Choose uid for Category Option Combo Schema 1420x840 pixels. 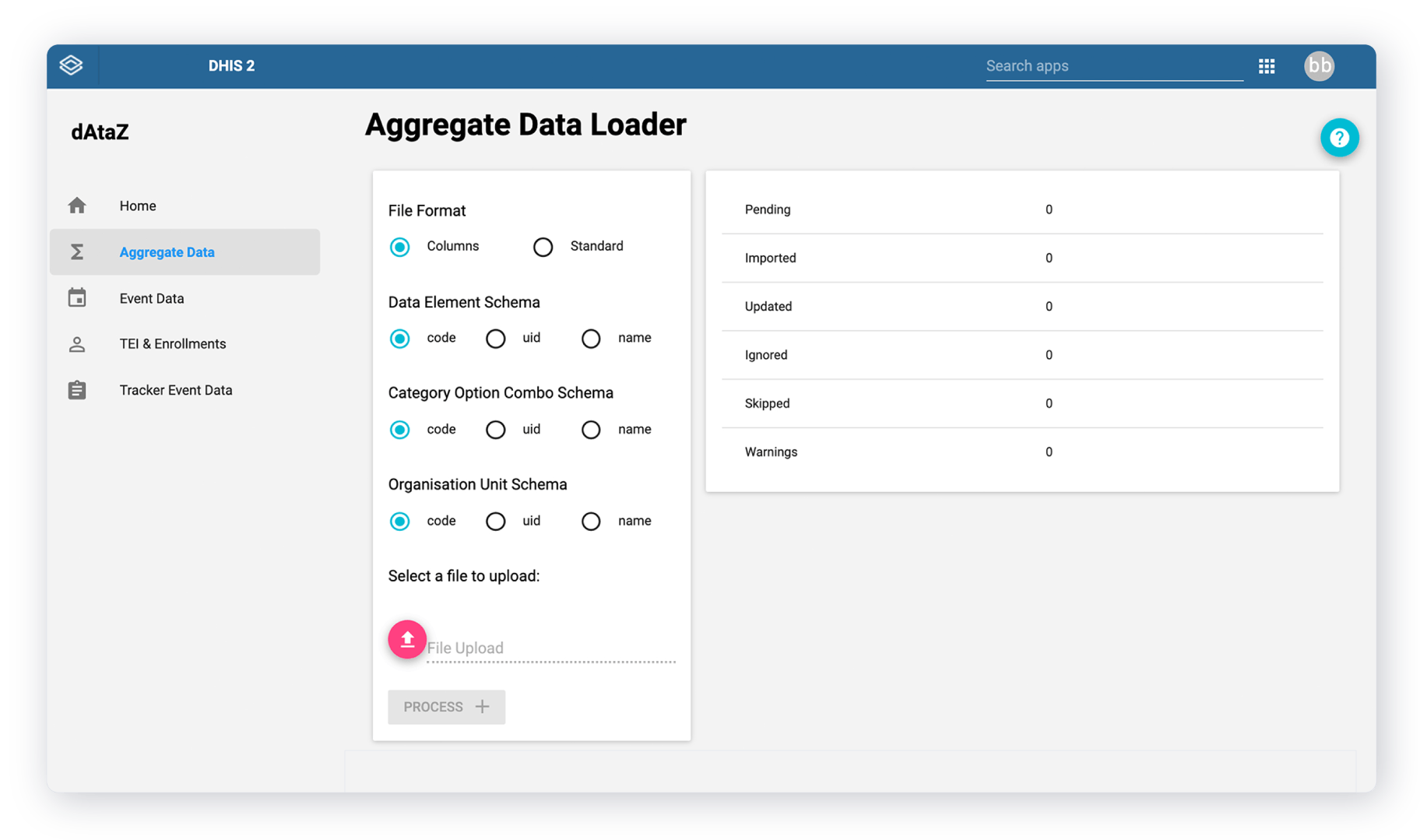point(496,429)
